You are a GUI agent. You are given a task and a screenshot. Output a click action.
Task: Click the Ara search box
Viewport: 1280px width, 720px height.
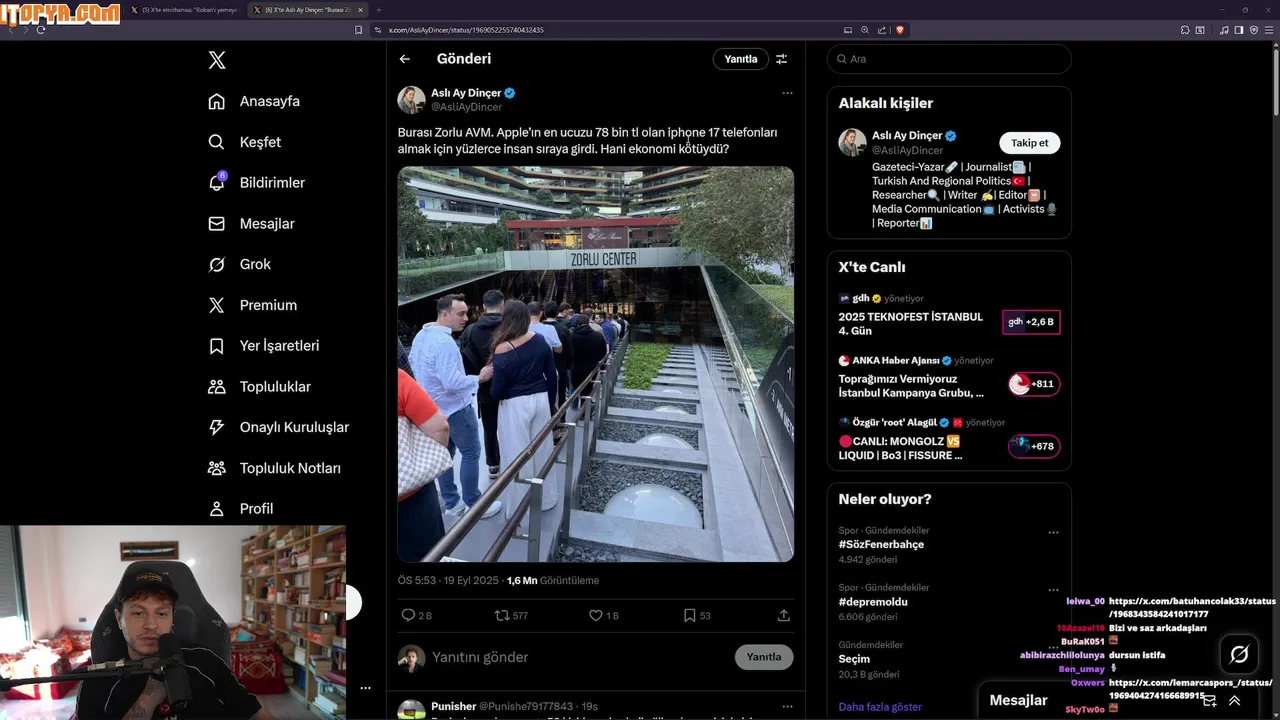pyautogui.click(x=949, y=59)
